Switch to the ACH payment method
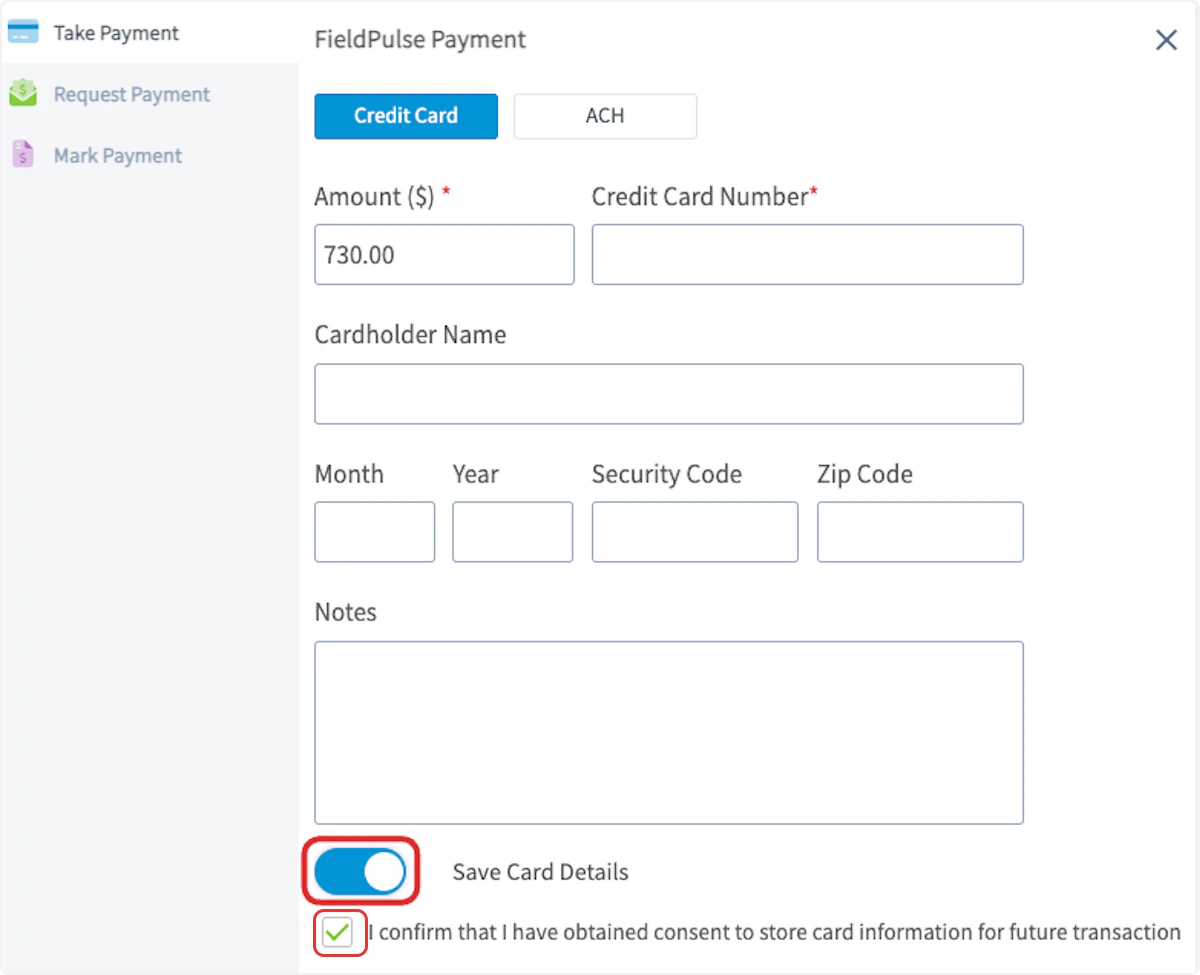This screenshot has height=975, width=1200. [x=605, y=116]
